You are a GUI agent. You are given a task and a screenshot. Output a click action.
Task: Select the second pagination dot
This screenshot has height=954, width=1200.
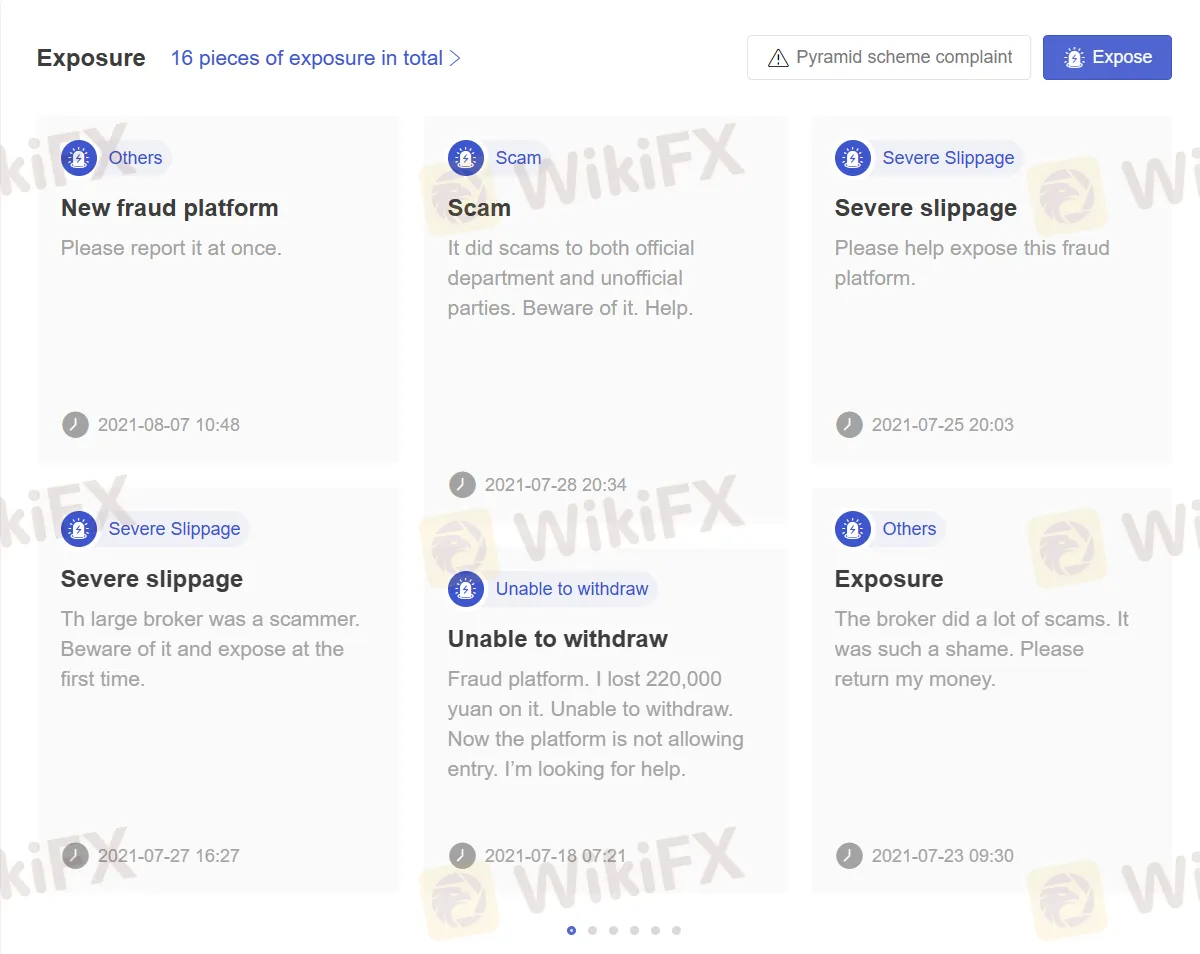[592, 930]
